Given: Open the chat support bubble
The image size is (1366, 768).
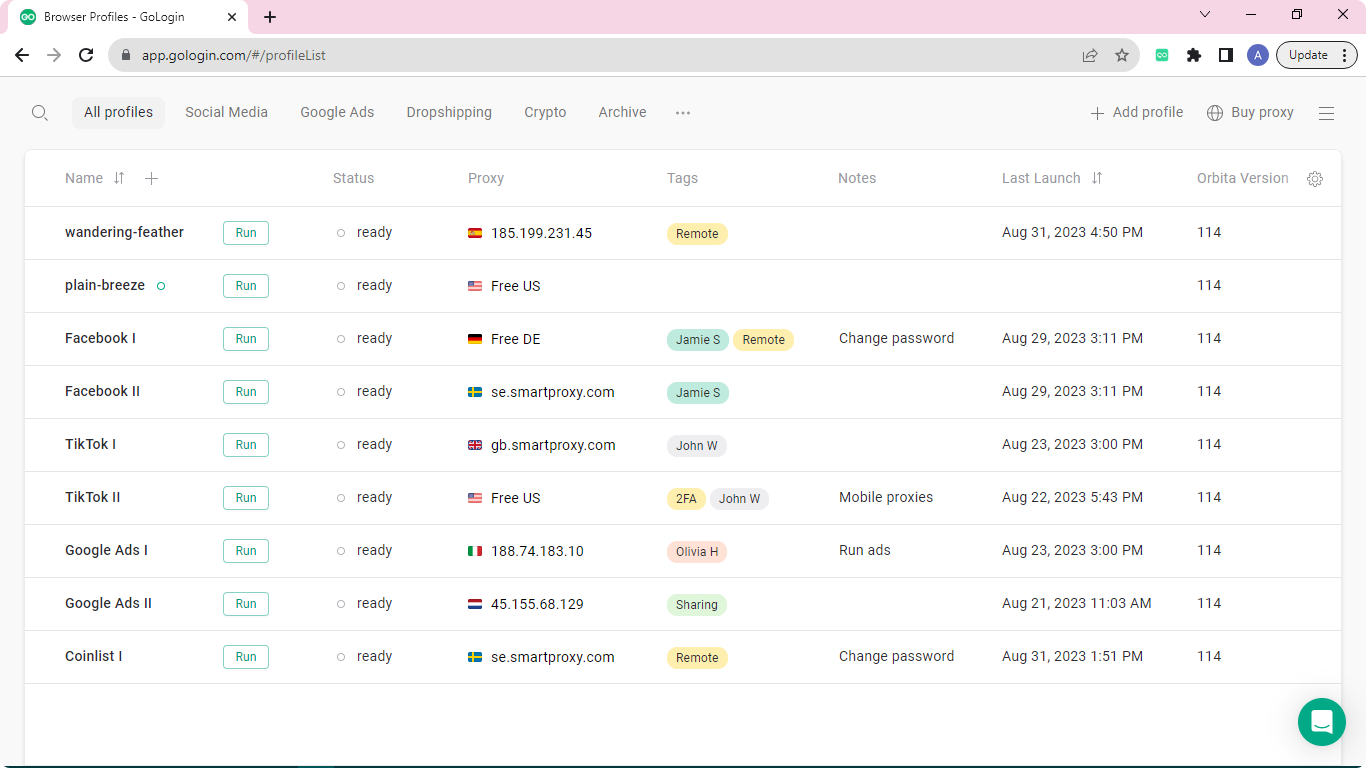Looking at the screenshot, I should tap(1321, 721).
